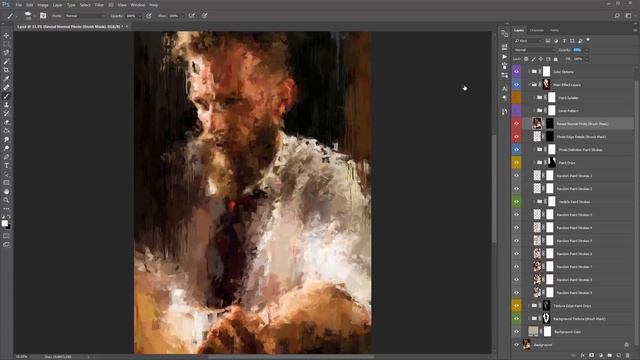Open the brush settings panel toggle in options bar
640x360 pixels.
click(43, 16)
